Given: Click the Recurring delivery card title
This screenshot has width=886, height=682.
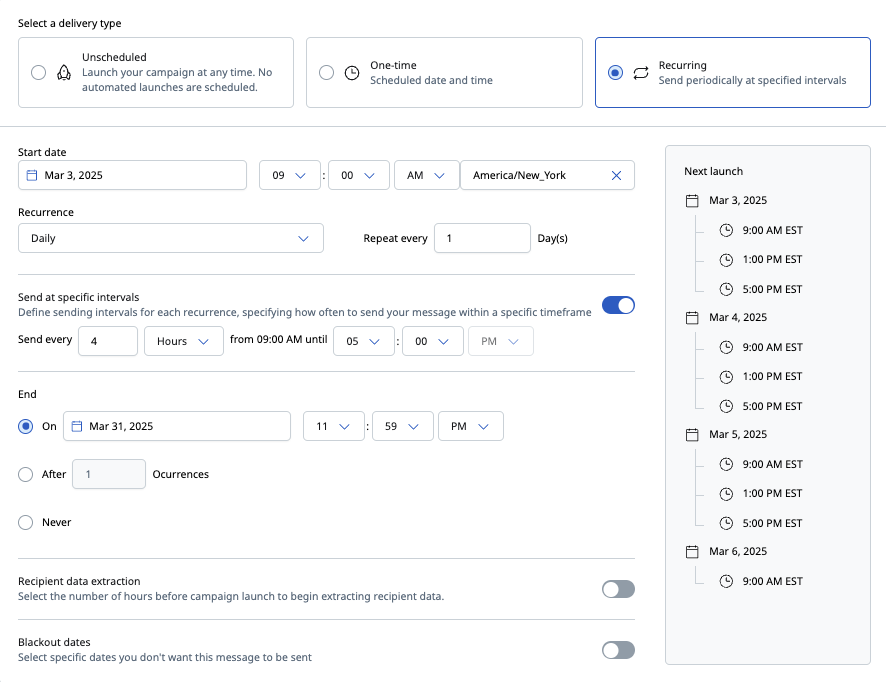Looking at the screenshot, I should coord(683,65).
